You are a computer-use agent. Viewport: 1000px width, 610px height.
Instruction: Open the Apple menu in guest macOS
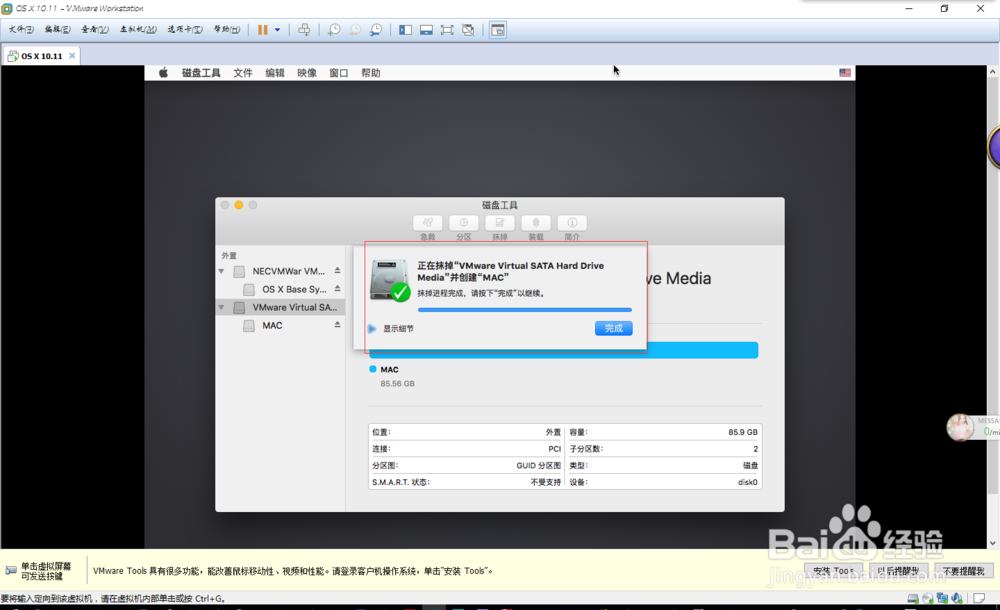(163, 73)
